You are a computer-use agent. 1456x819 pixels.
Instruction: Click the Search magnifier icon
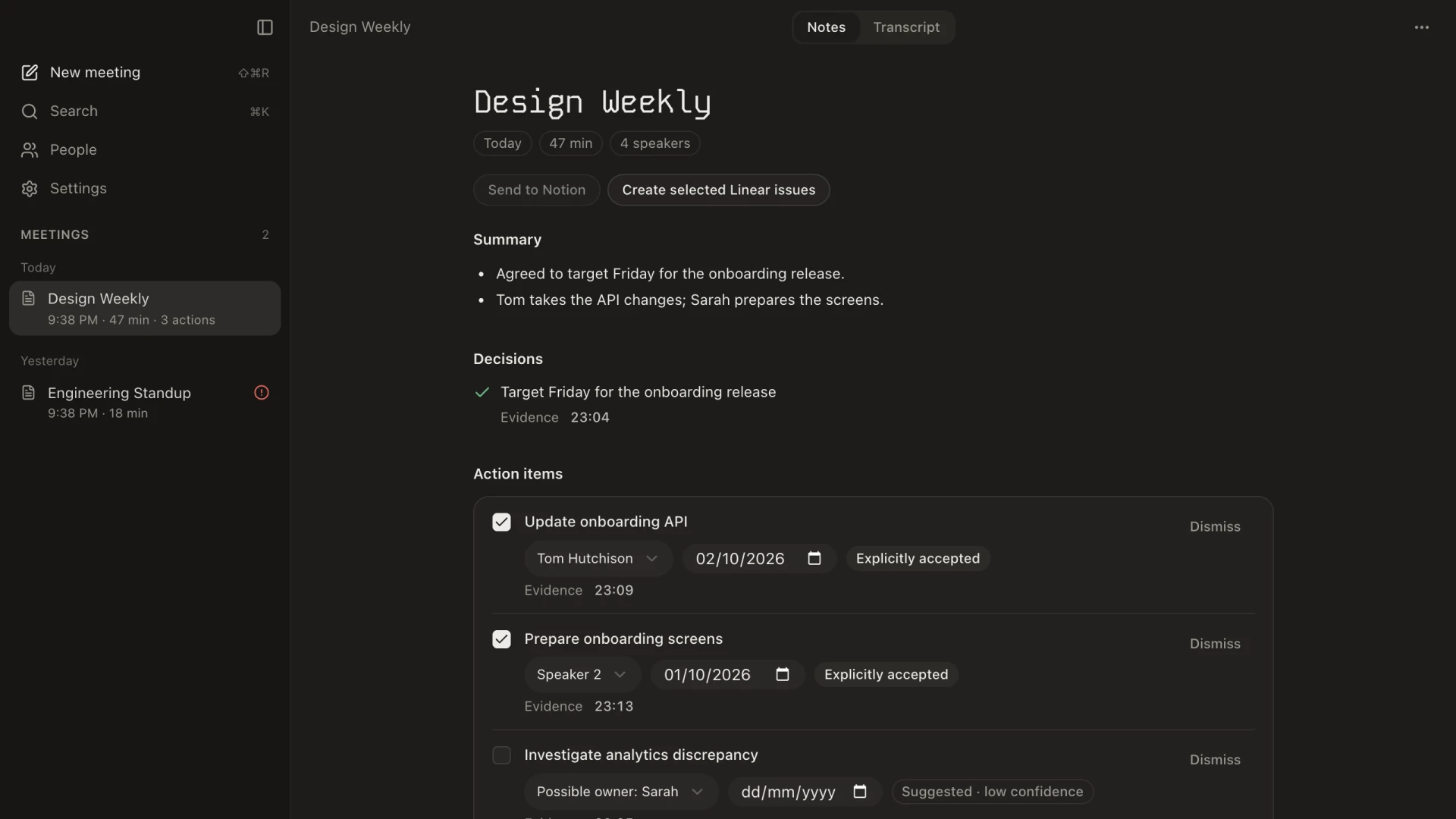click(30, 111)
